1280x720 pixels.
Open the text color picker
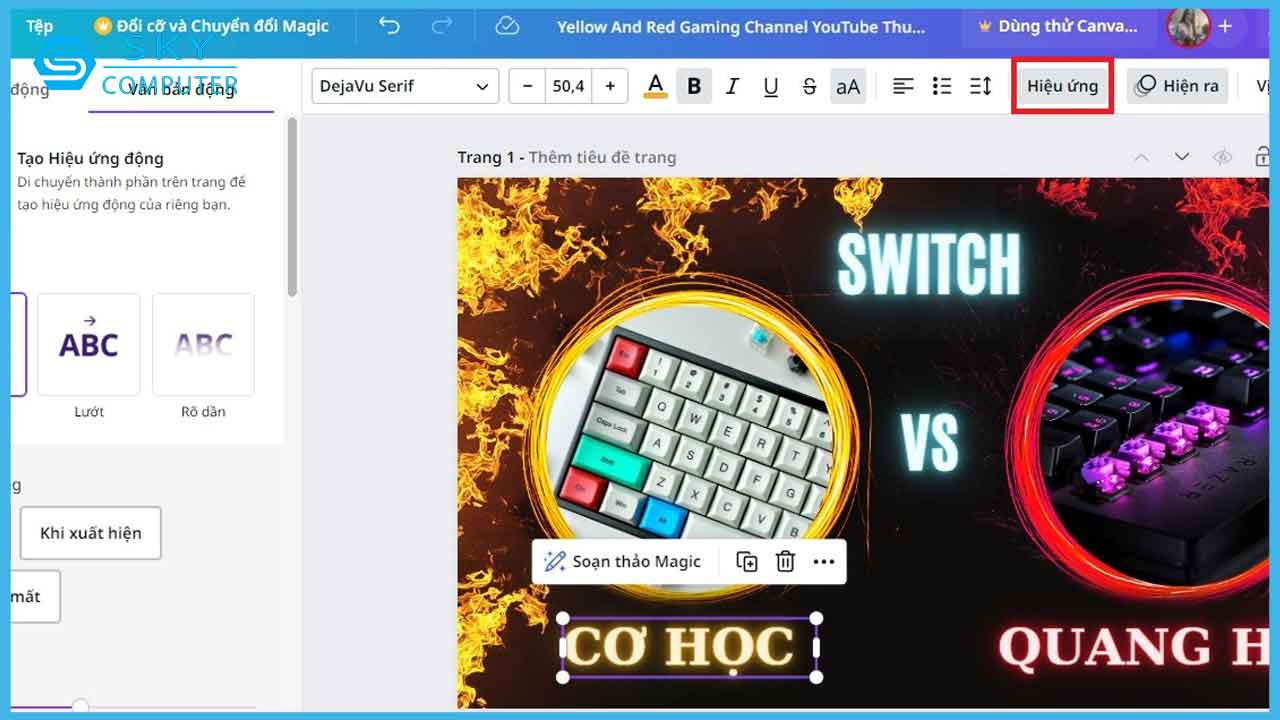[655, 86]
